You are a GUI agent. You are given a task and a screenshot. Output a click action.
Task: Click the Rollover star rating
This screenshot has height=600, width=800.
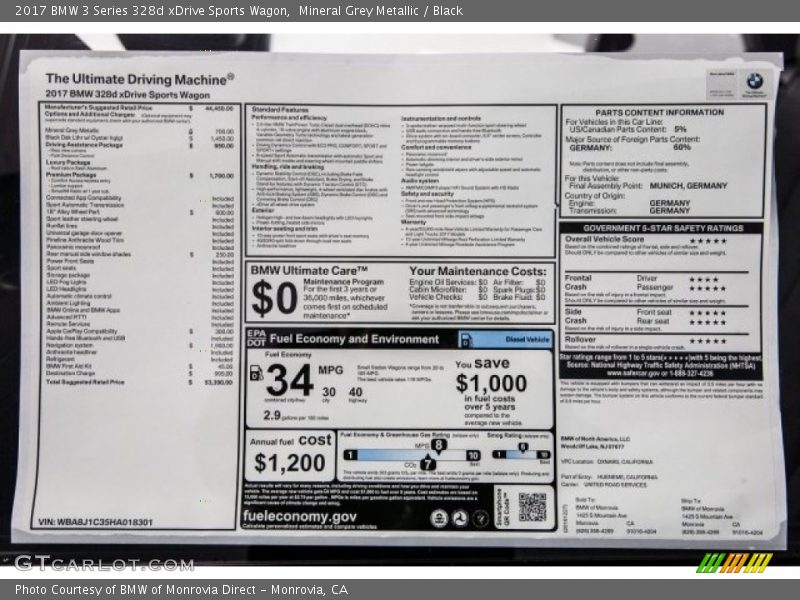(x=708, y=341)
